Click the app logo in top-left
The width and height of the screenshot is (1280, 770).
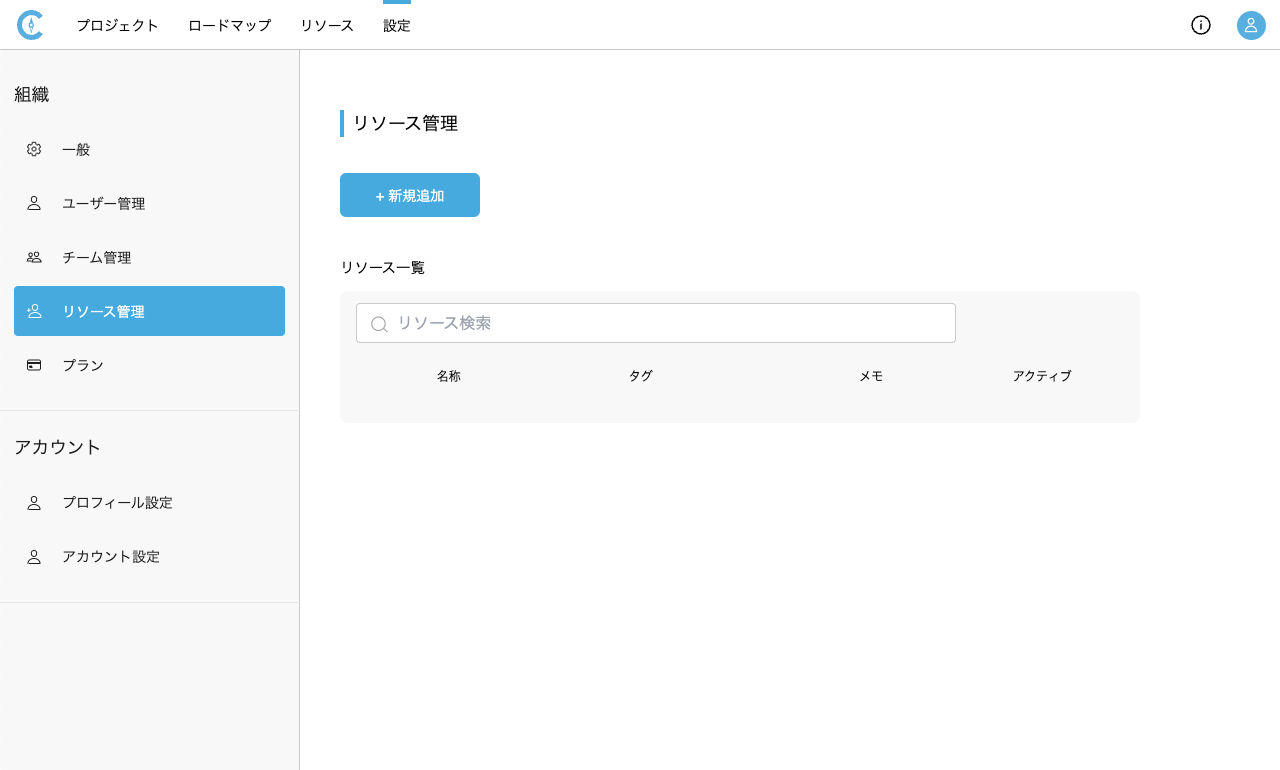tap(31, 25)
